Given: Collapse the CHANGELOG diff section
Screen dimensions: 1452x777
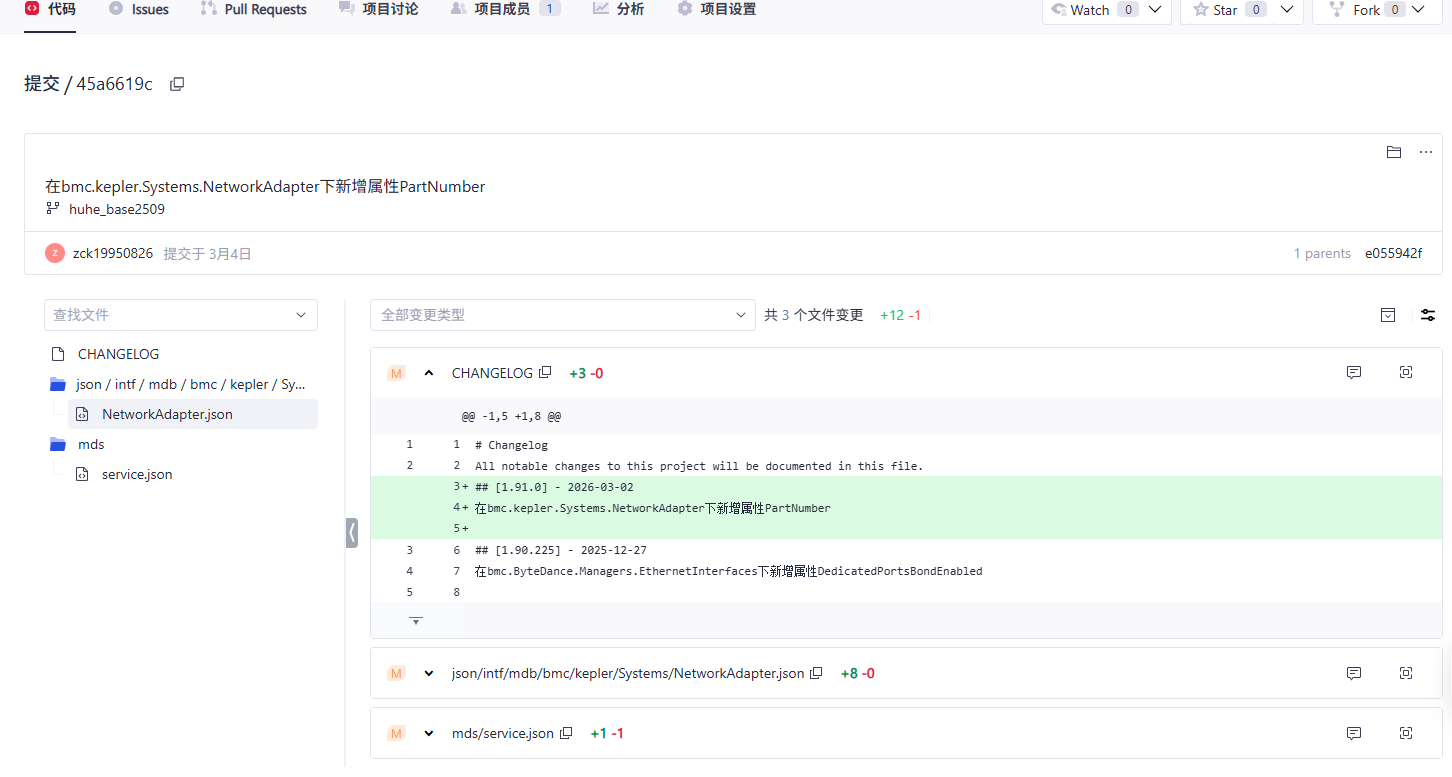Looking at the screenshot, I should [x=429, y=373].
